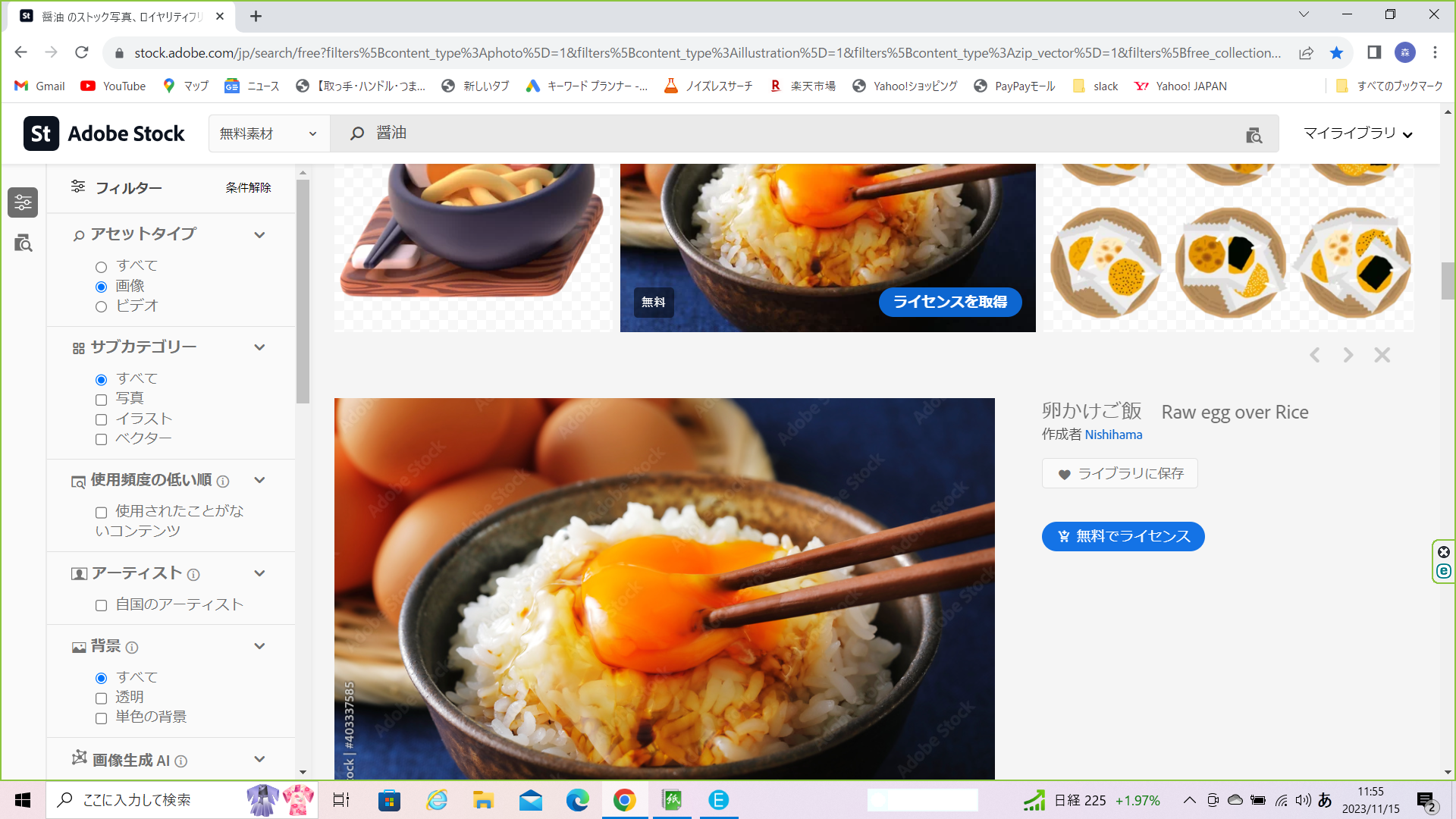Open Microsoft Store in taskbar
The height and width of the screenshot is (819, 1456).
389,800
